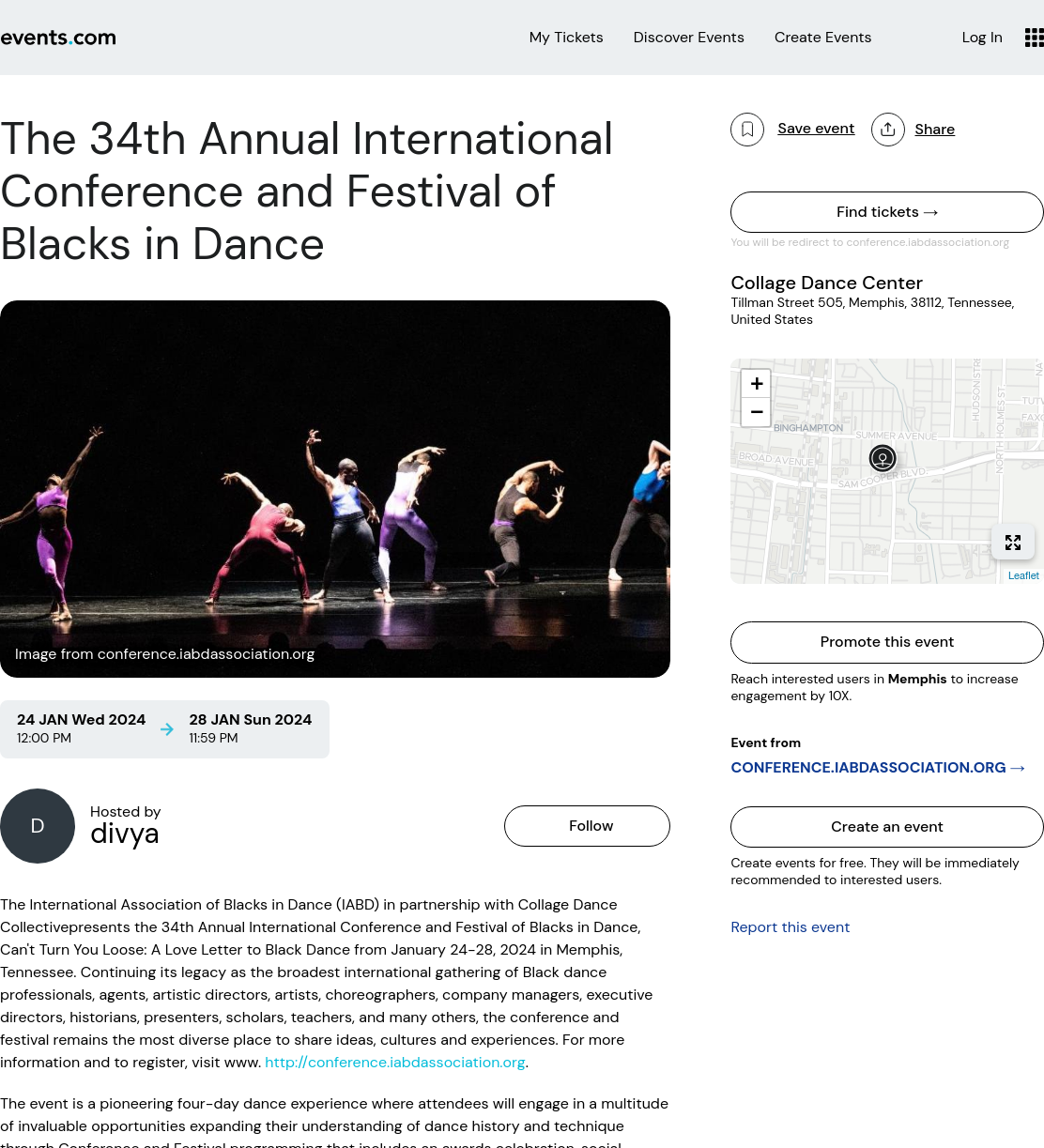Zoom out on the map

[x=756, y=412]
